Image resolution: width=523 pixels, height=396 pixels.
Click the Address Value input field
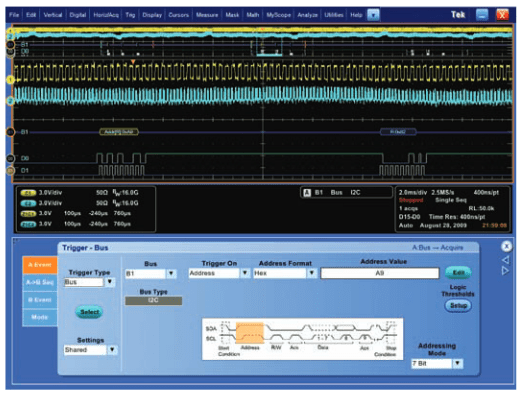380,273
